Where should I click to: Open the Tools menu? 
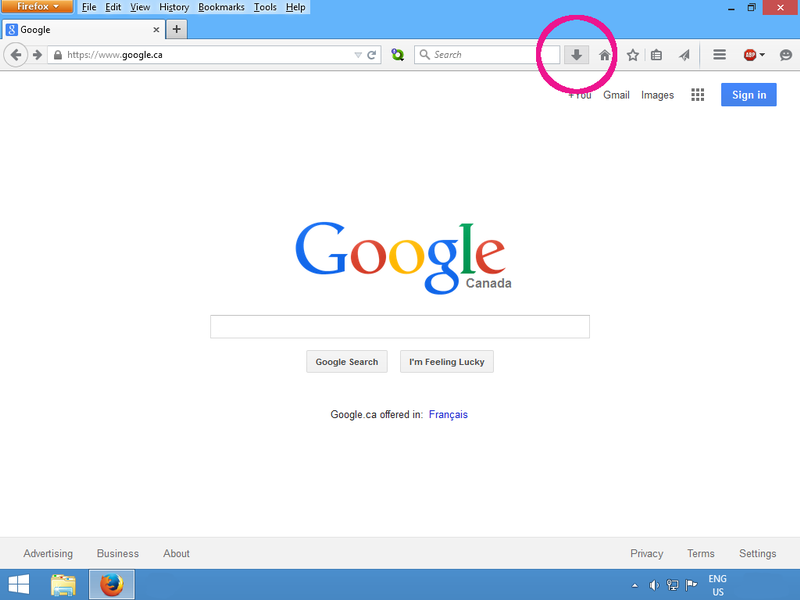(265, 7)
